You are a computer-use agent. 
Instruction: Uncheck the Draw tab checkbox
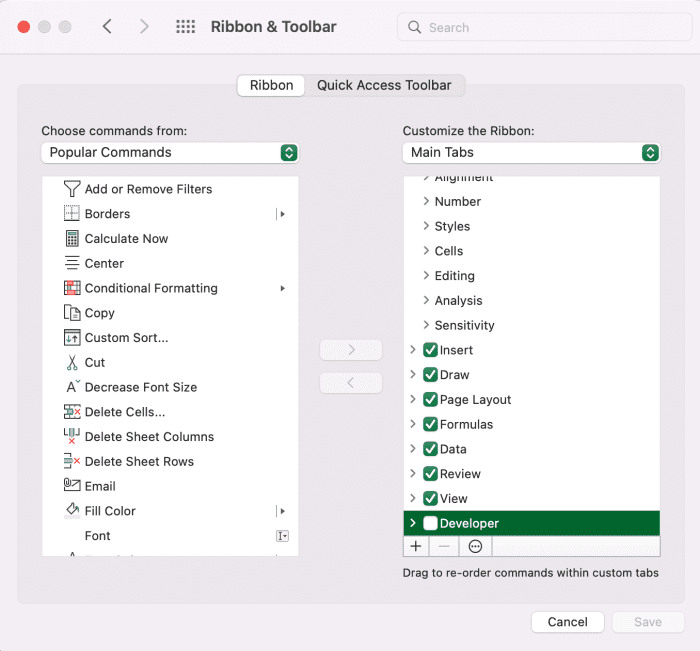pos(430,374)
